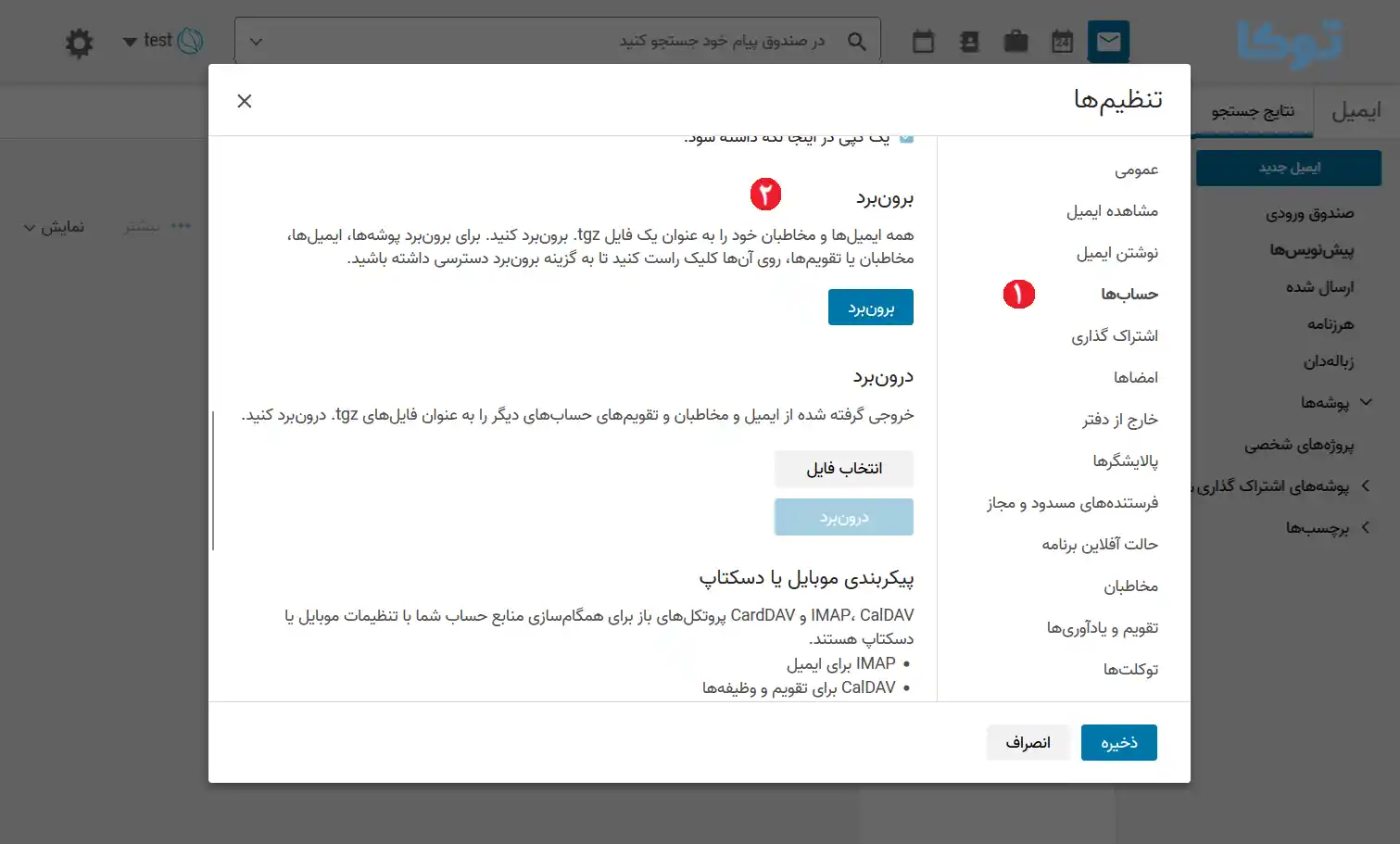The height and width of the screenshot is (844, 1400).
Task: Click the mailbox search input field
Action: (x=556, y=42)
